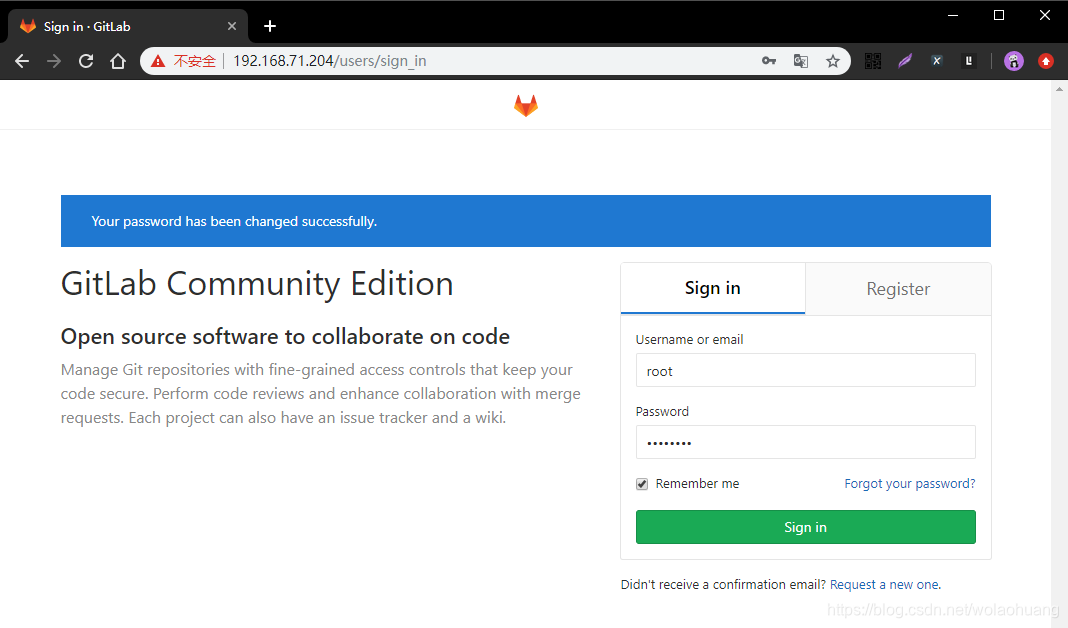Click the Open source software subheading
Viewport: 1068px width, 628px height.
click(x=285, y=336)
